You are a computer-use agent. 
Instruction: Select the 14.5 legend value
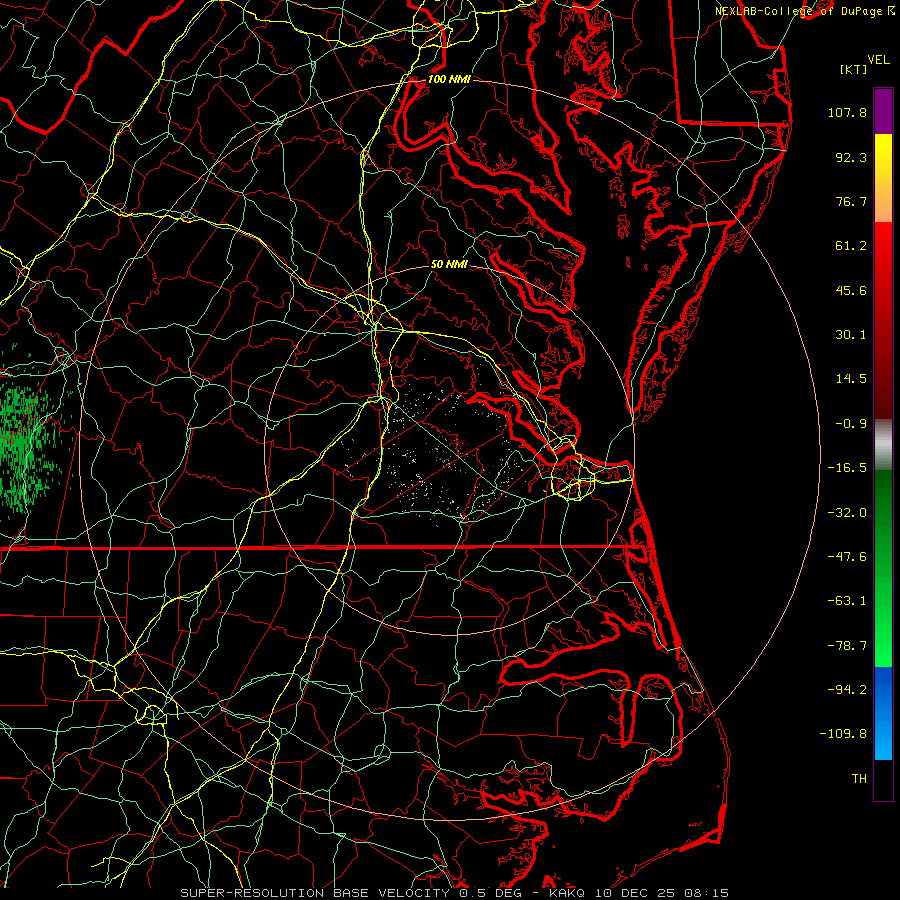click(x=851, y=379)
